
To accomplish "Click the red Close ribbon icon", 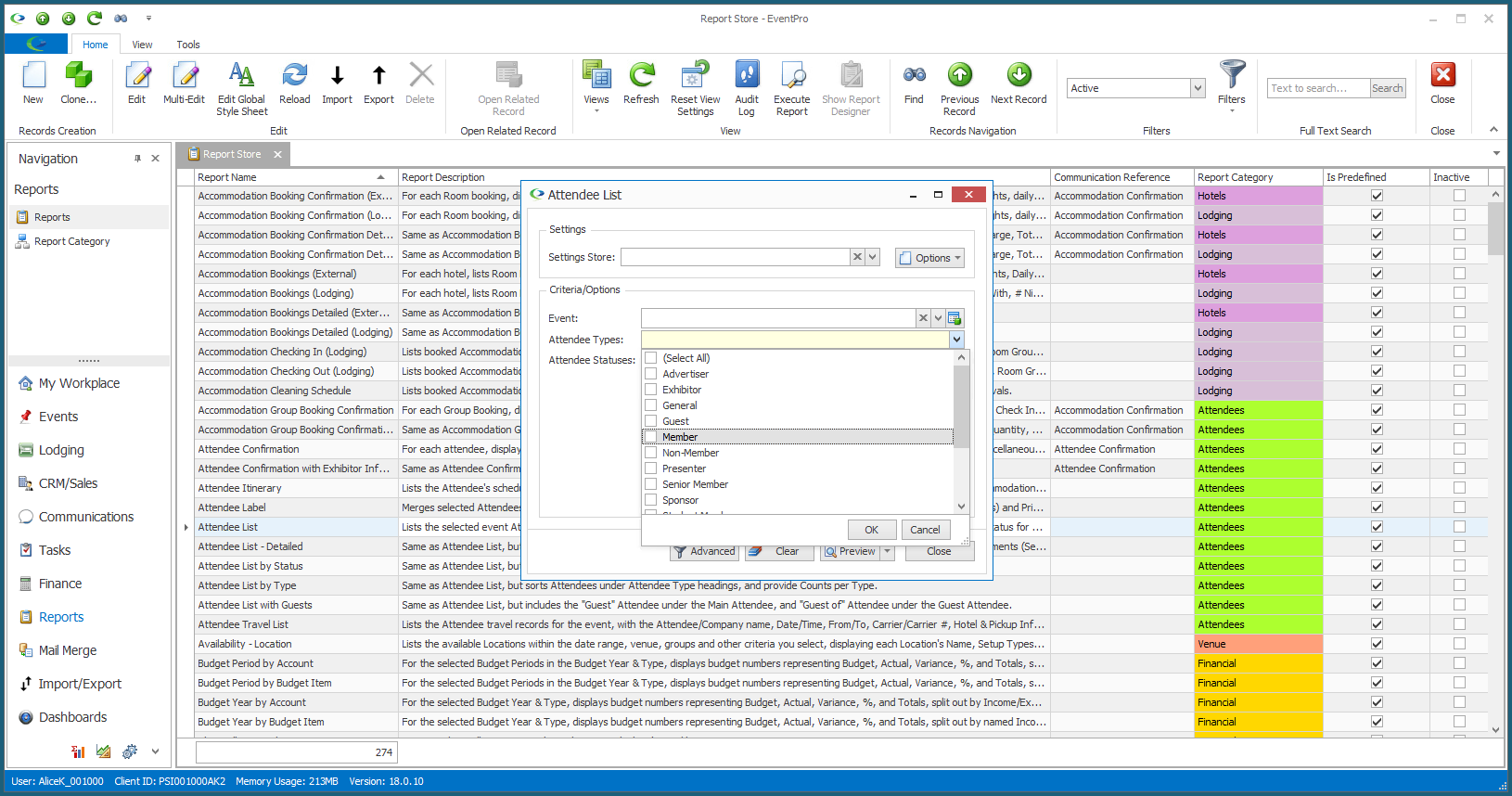I will tap(1442, 75).
